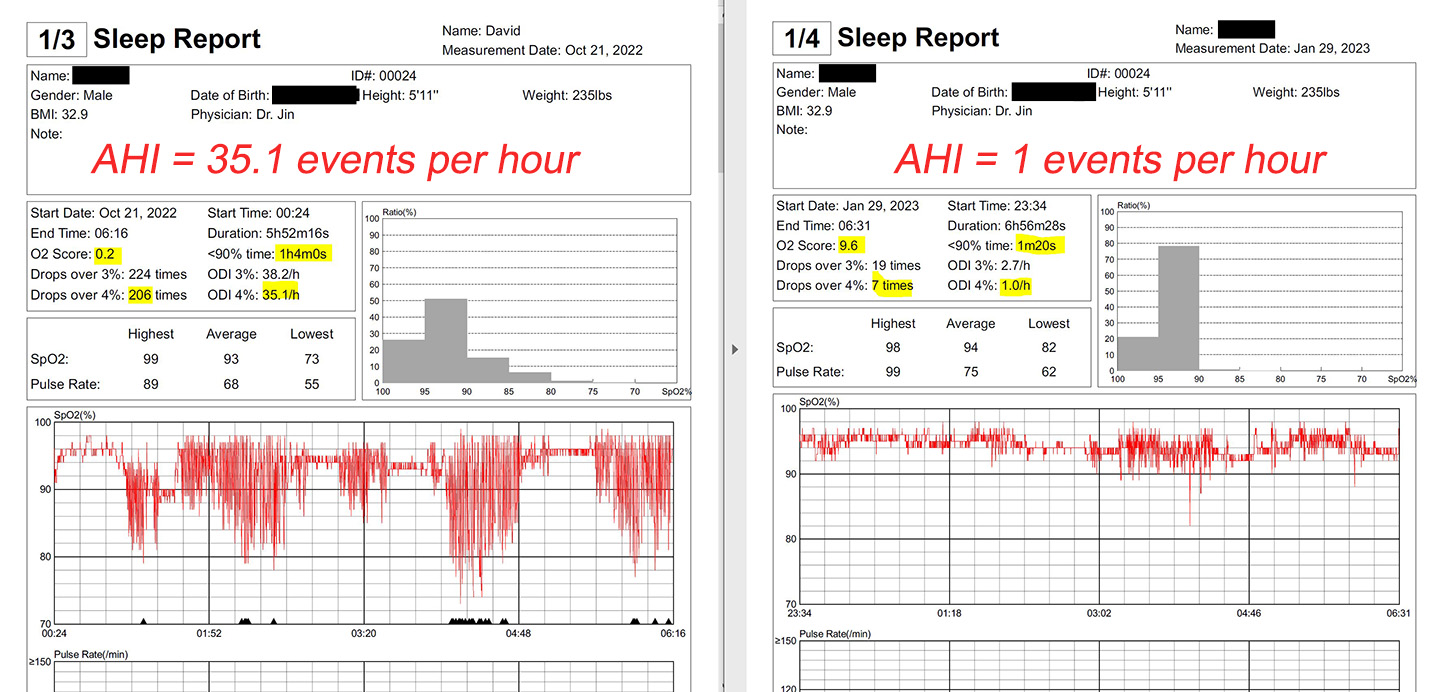Click the 1/3 page indicator box
Screen dimensions: 1440x692
[55, 37]
